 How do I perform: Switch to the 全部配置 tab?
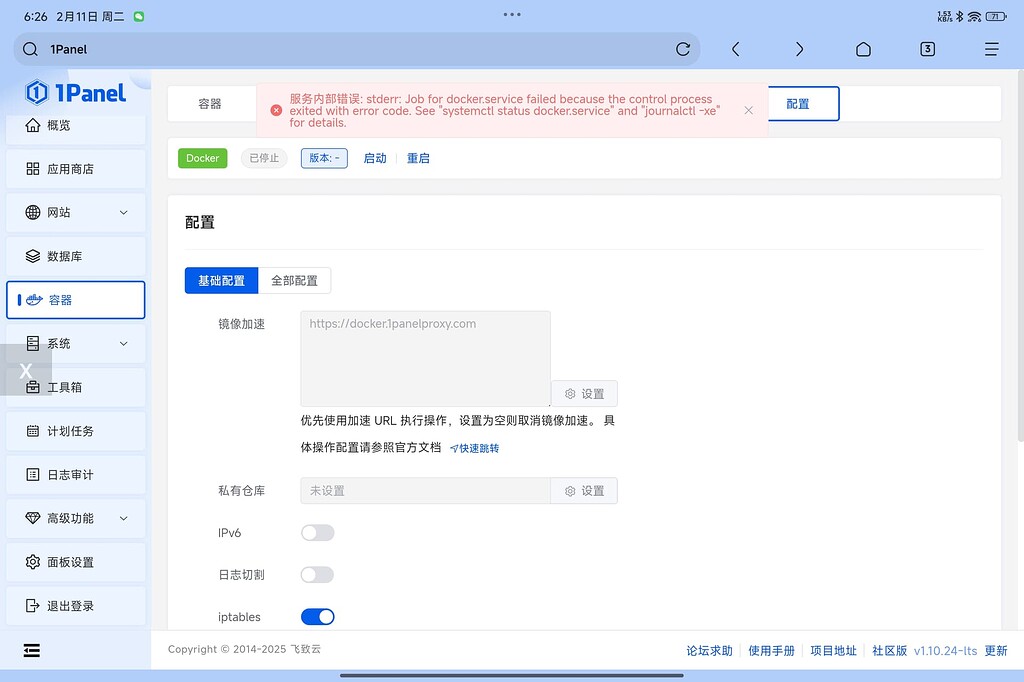click(x=294, y=280)
